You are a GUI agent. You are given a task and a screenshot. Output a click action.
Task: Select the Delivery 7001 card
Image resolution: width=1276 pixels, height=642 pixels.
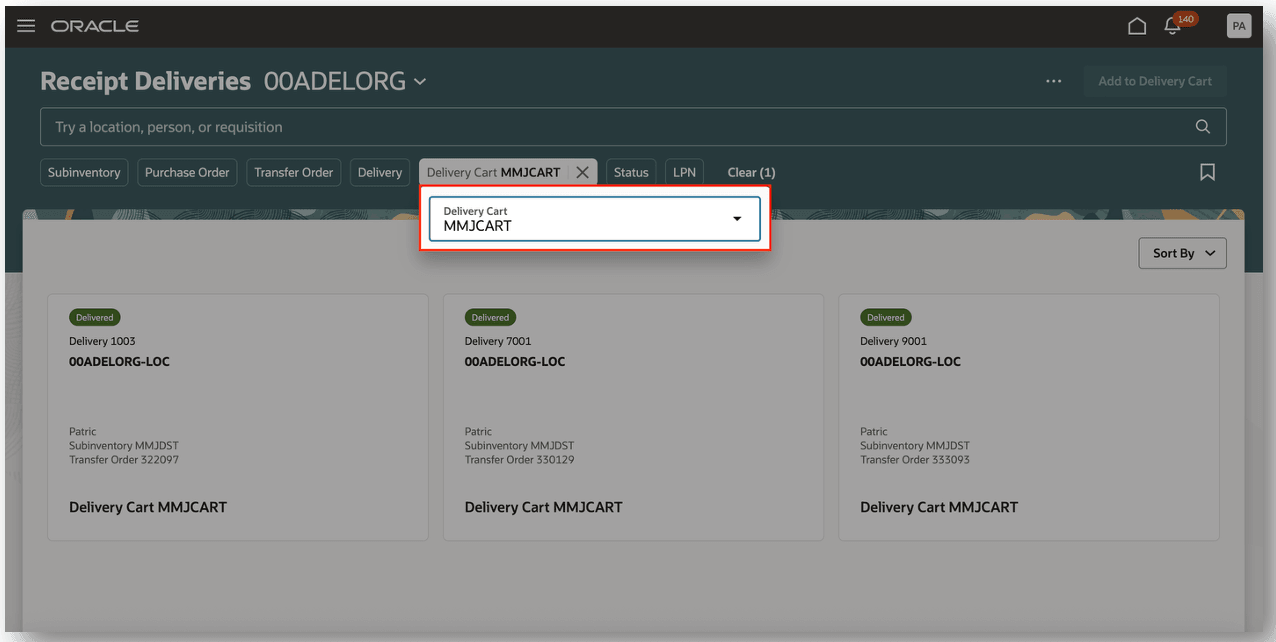633,417
